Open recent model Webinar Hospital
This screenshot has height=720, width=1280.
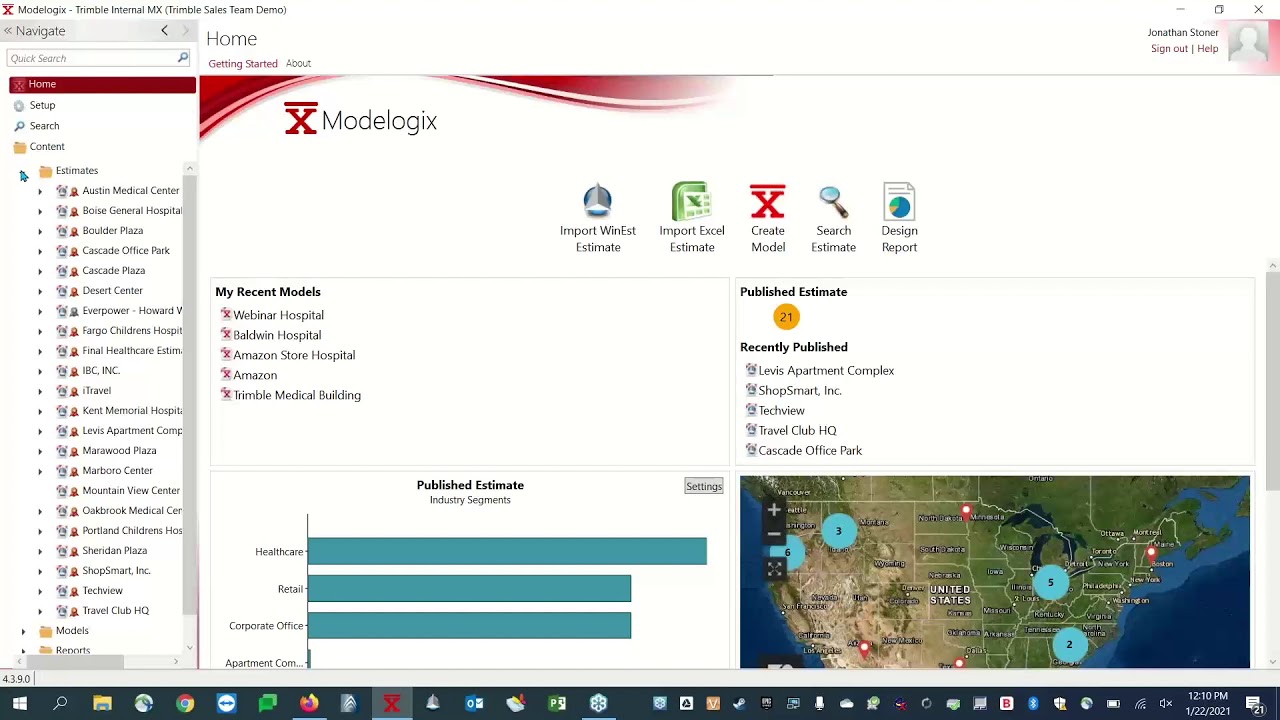[x=278, y=315]
